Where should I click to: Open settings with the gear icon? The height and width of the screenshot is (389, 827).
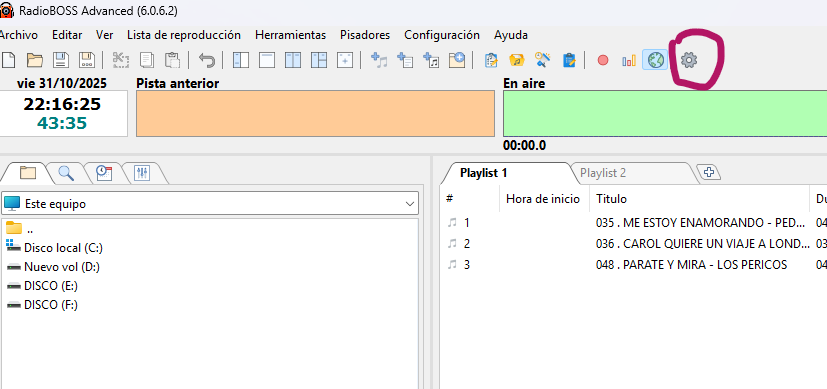pyautogui.click(x=688, y=60)
